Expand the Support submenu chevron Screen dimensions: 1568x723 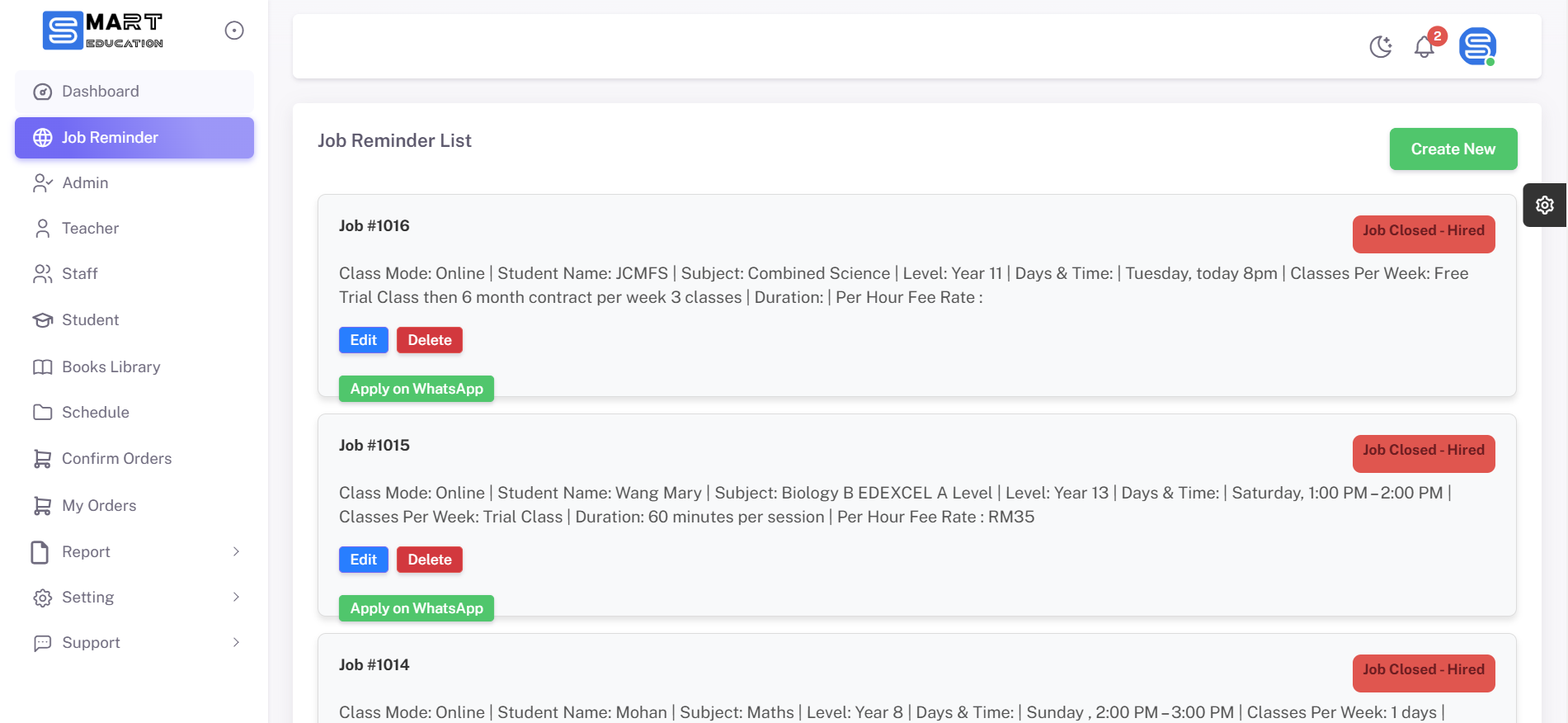tap(236, 642)
